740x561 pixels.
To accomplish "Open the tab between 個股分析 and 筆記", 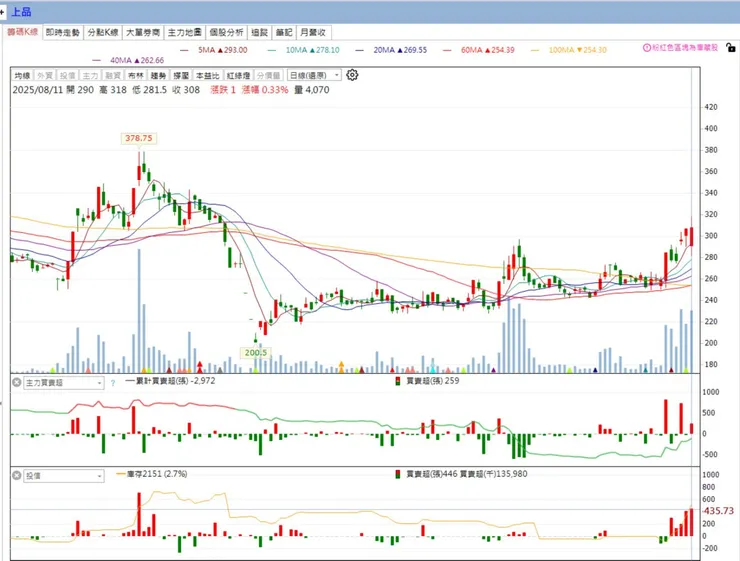I will tap(260, 33).
